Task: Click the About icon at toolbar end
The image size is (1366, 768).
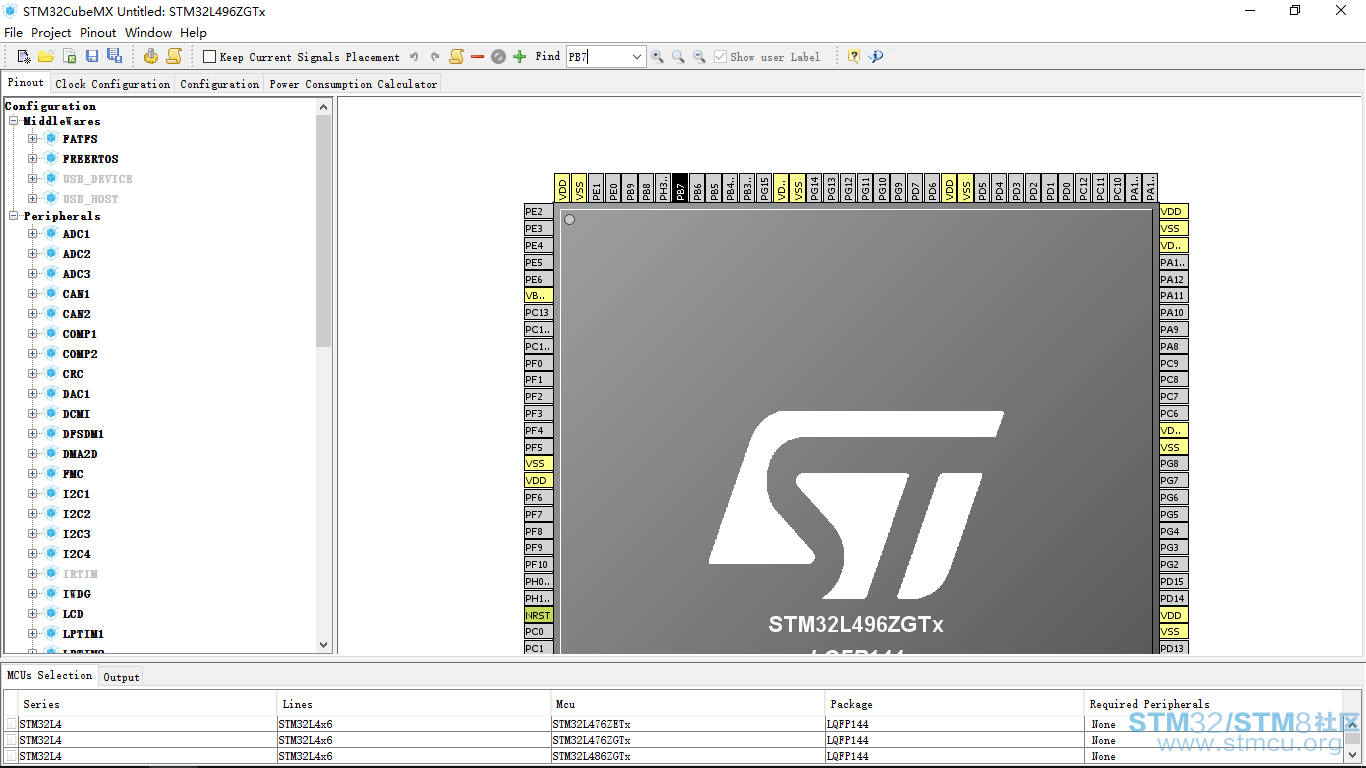Action: [876, 57]
